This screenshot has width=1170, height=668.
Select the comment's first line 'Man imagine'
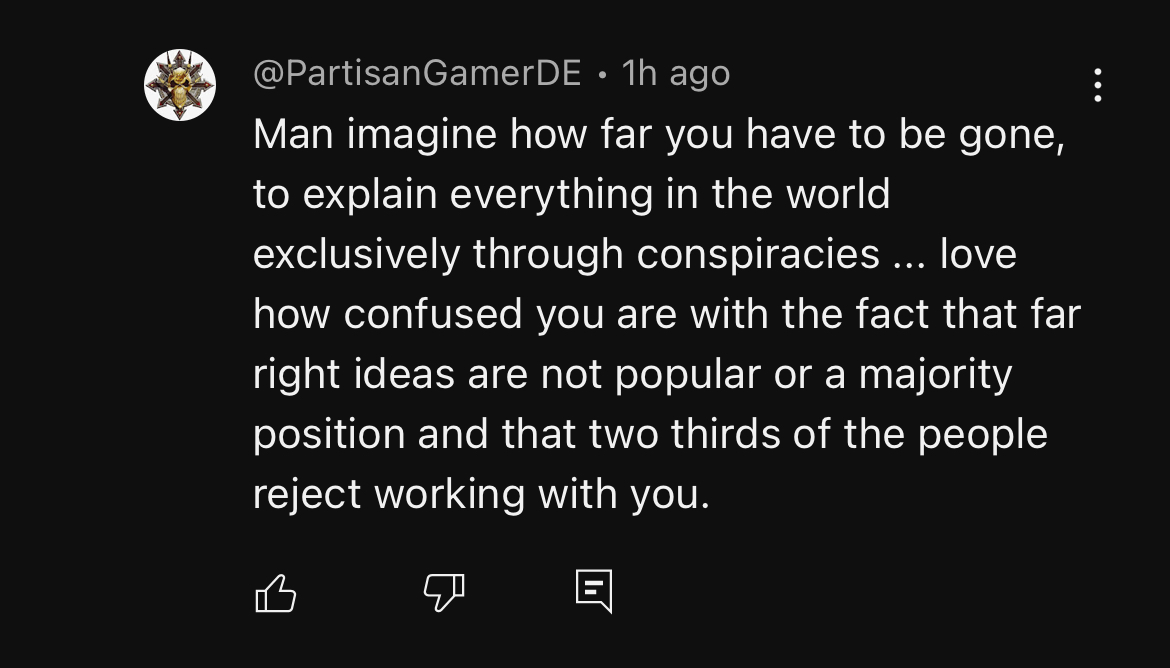coord(375,135)
